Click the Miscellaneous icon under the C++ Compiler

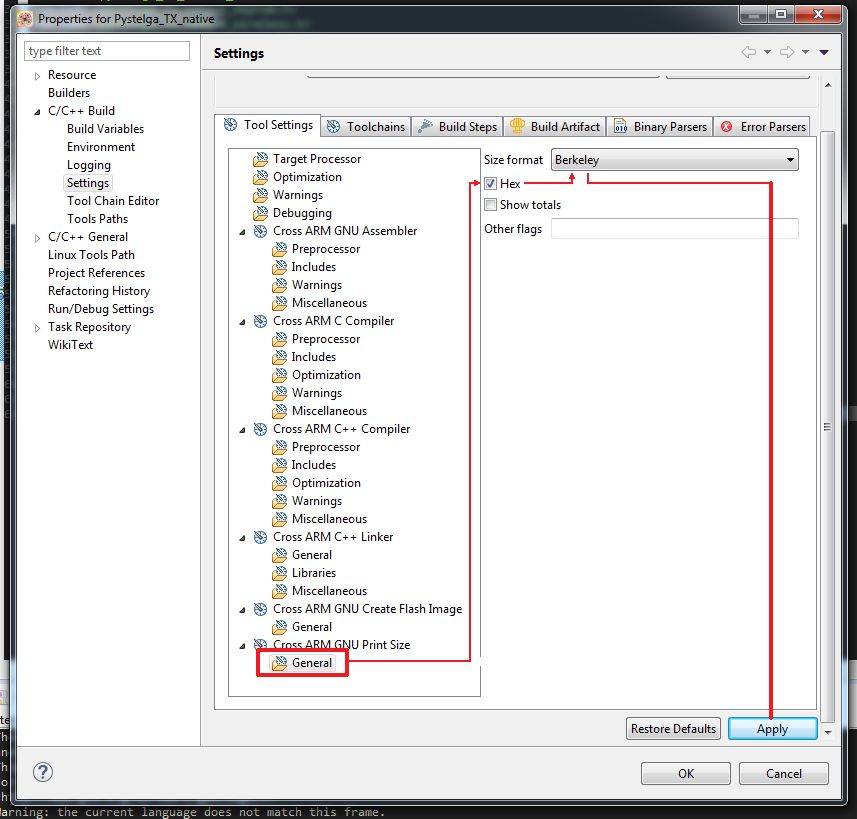pyautogui.click(x=279, y=519)
